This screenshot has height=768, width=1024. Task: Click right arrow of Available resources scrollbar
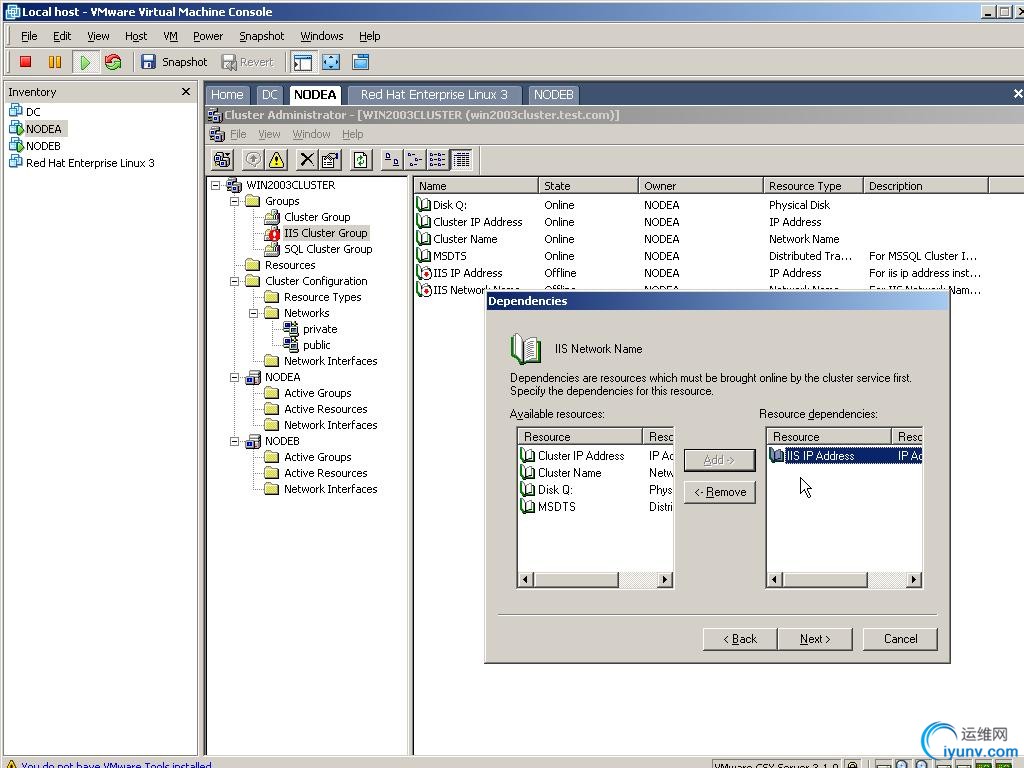(665, 580)
